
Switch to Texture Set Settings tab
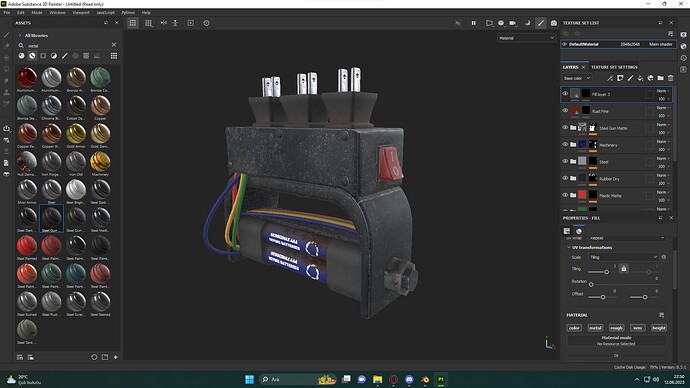614,67
